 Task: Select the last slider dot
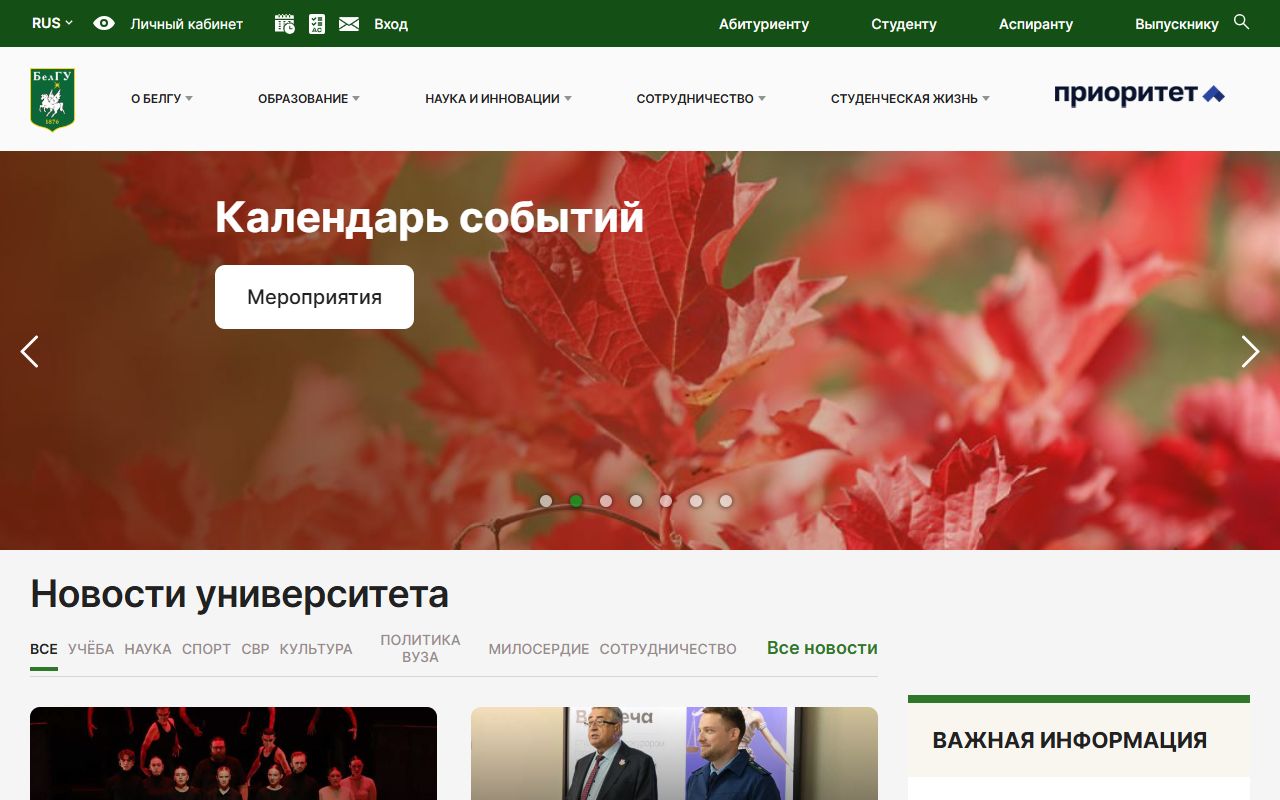click(x=726, y=501)
